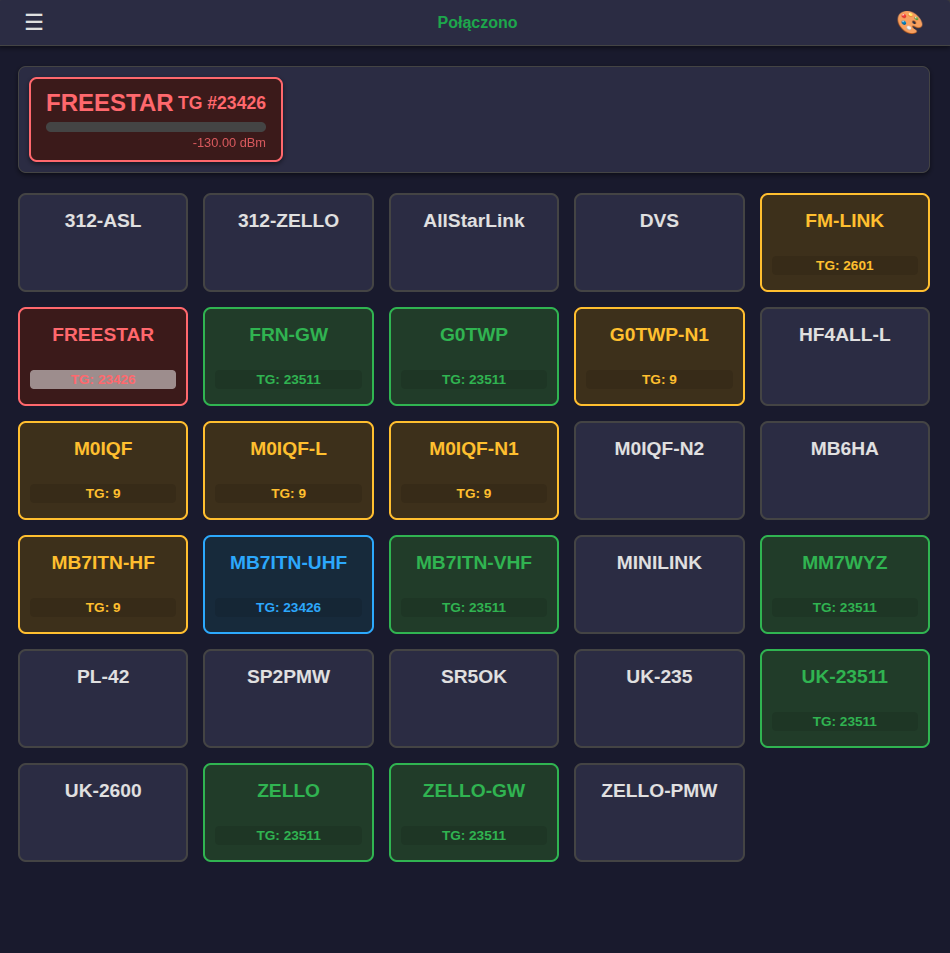The width and height of the screenshot is (950, 953).
Task: Open the hamburger menu
Action: click(x=34, y=22)
